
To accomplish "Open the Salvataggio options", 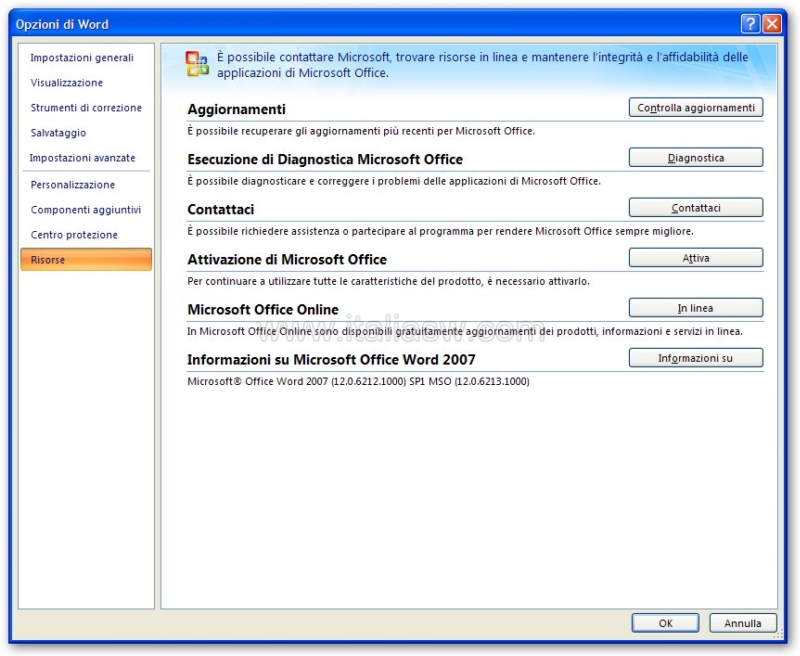I will pyautogui.click(x=58, y=133).
